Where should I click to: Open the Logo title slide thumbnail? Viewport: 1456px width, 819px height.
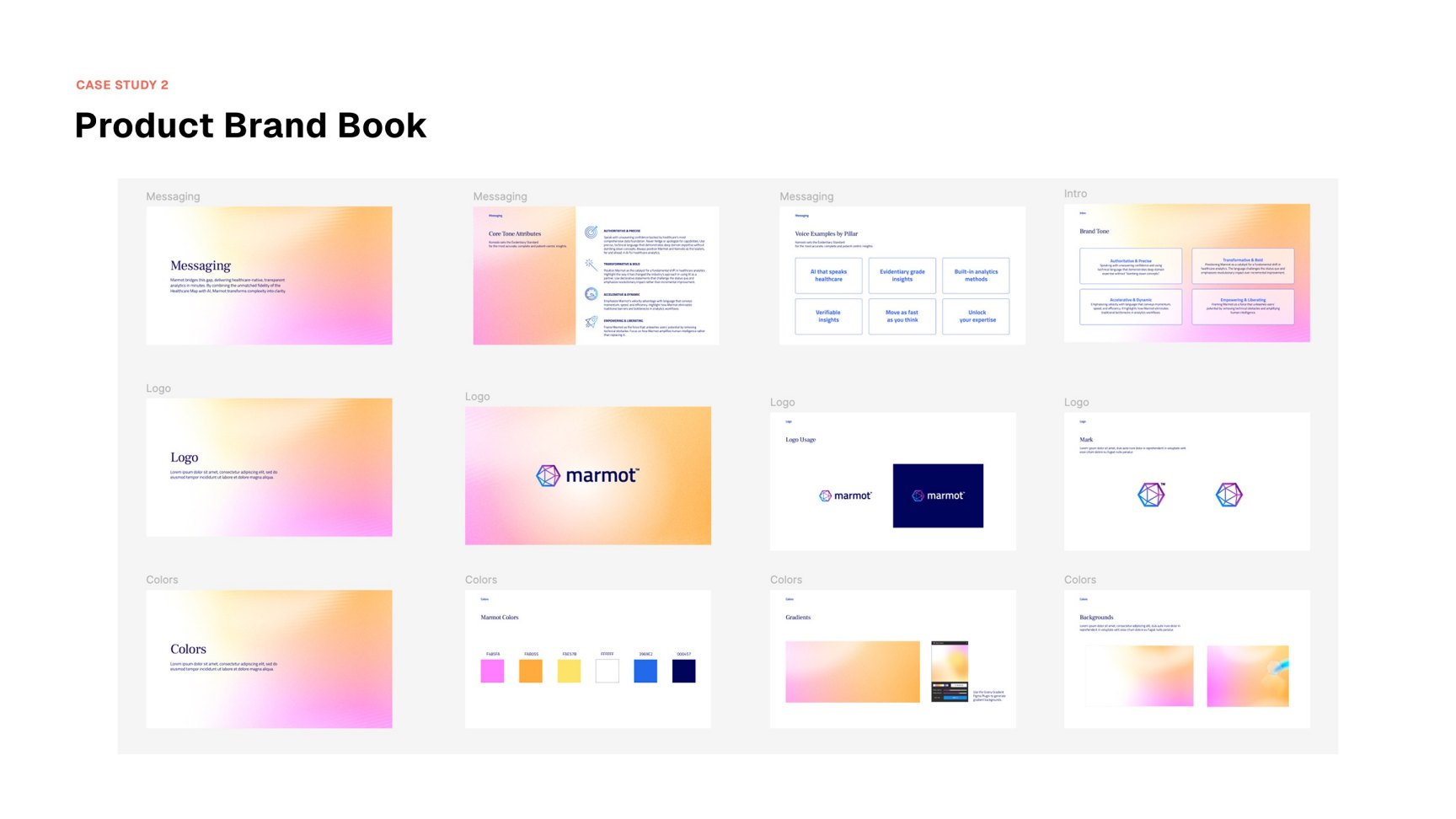tap(269, 468)
